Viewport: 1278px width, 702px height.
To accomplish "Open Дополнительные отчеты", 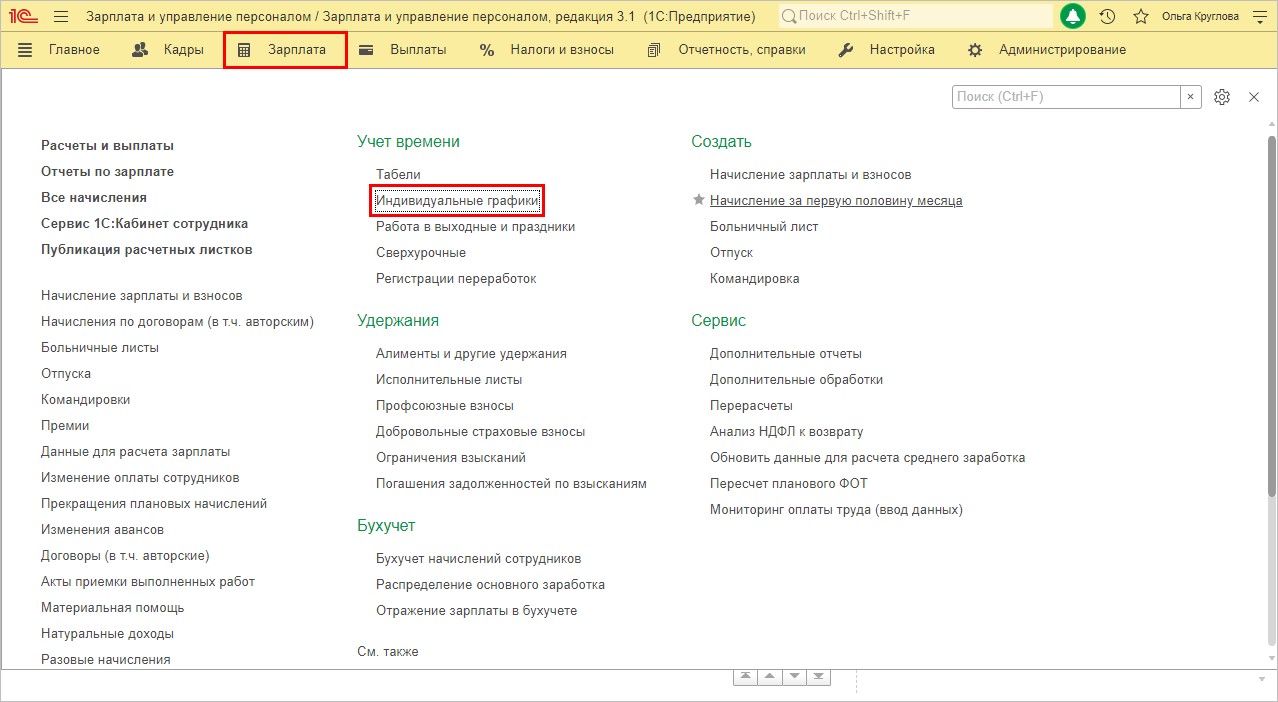I will point(786,353).
